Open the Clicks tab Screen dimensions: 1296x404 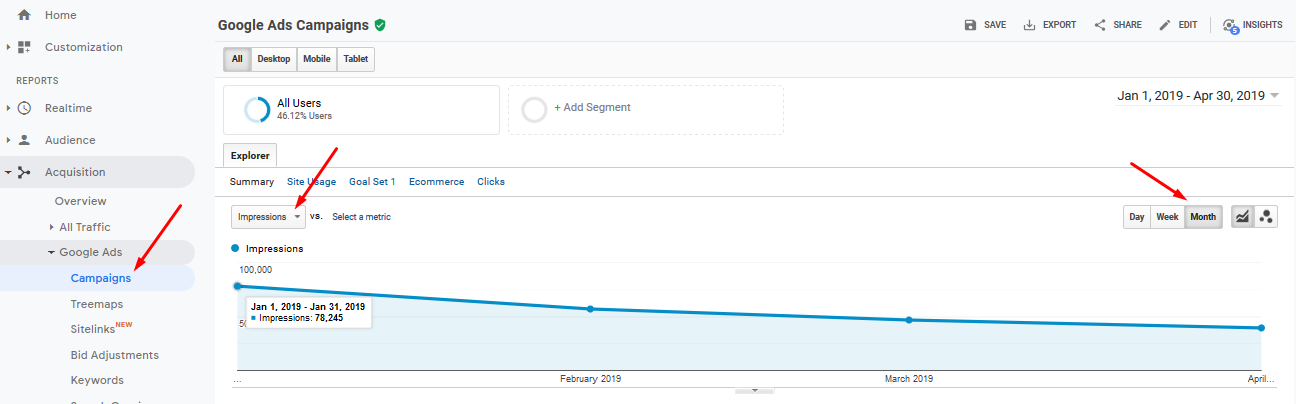[491, 182]
